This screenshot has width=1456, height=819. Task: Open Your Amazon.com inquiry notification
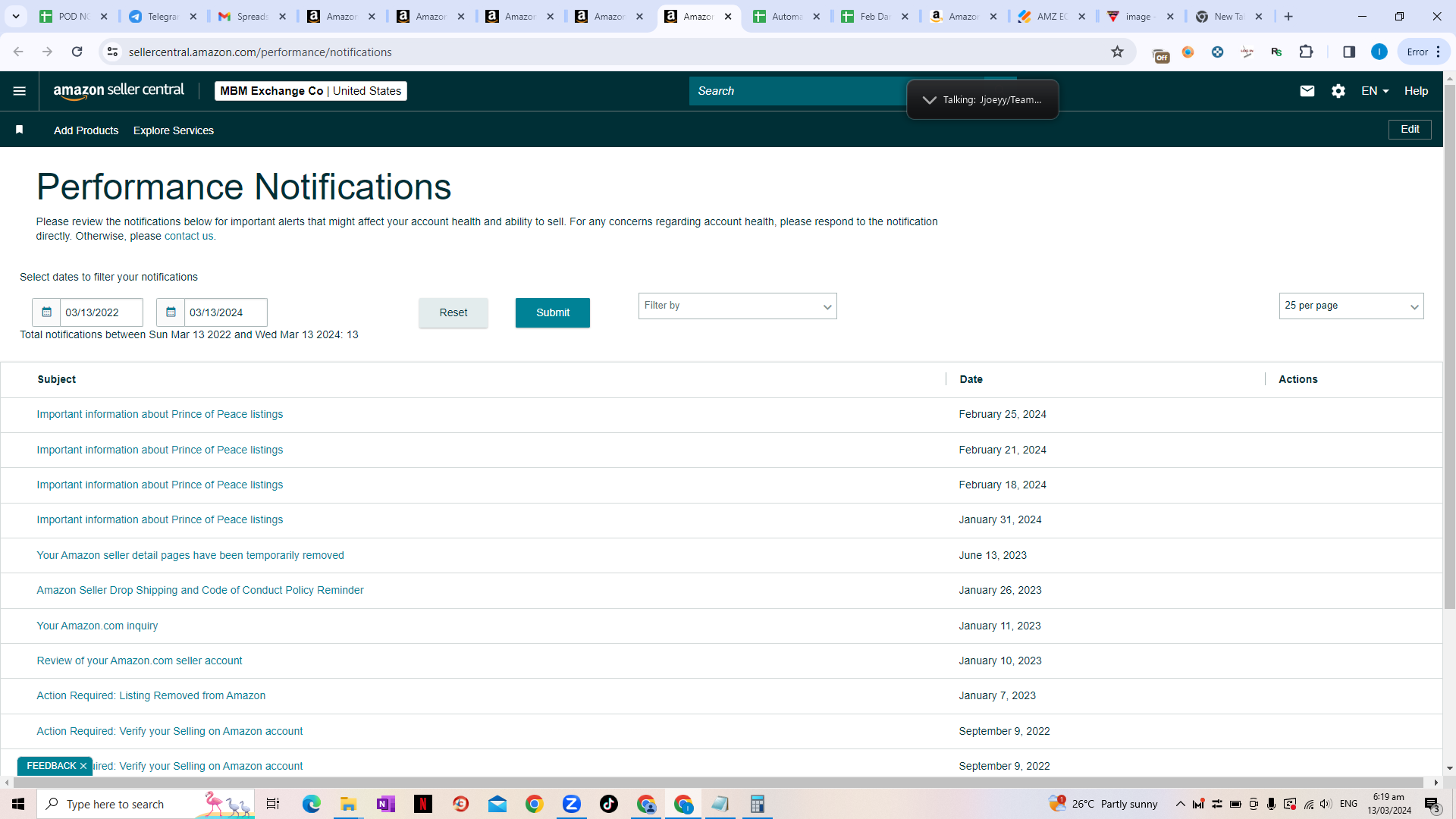97,626
